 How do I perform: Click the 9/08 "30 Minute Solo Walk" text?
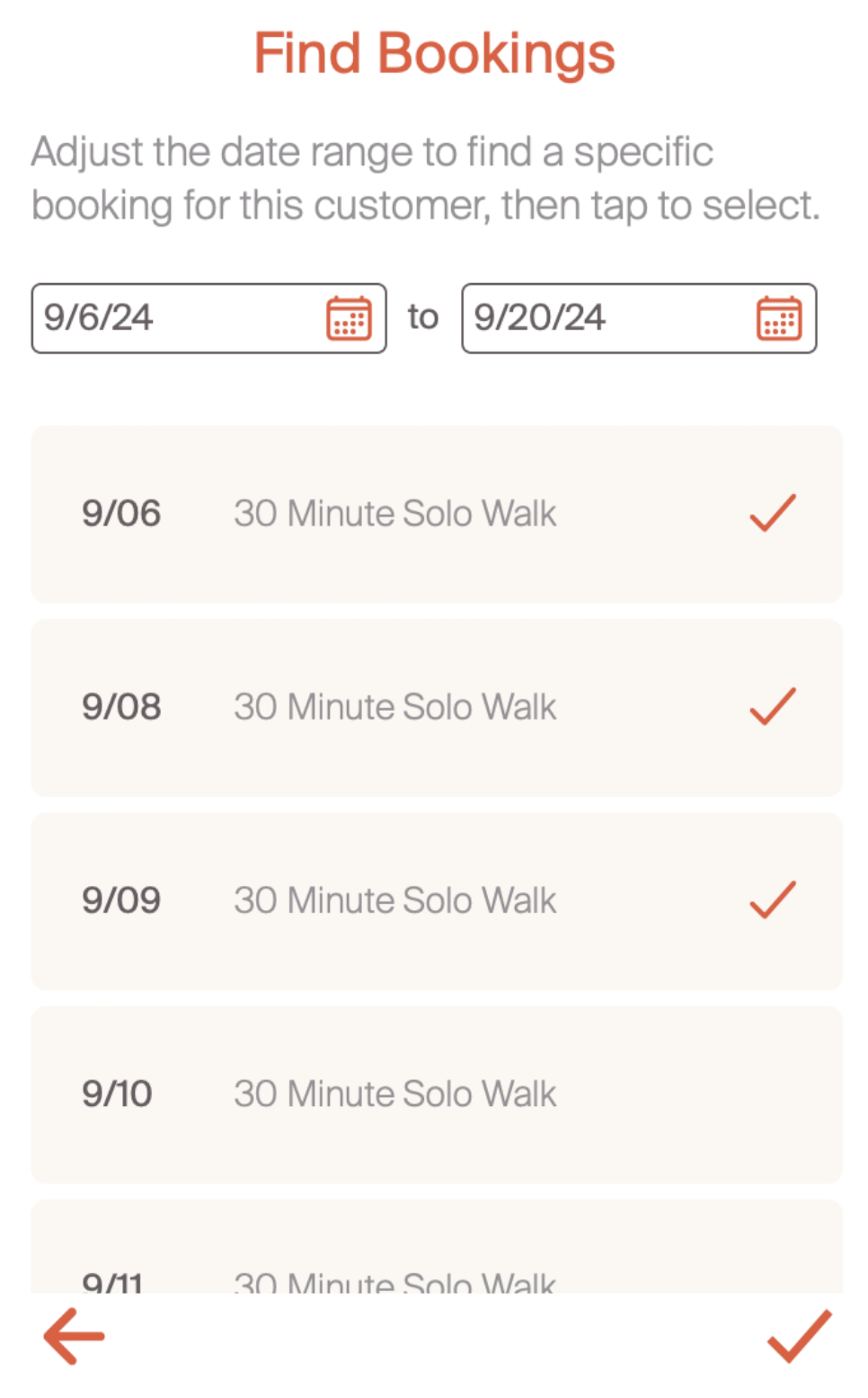(395, 706)
